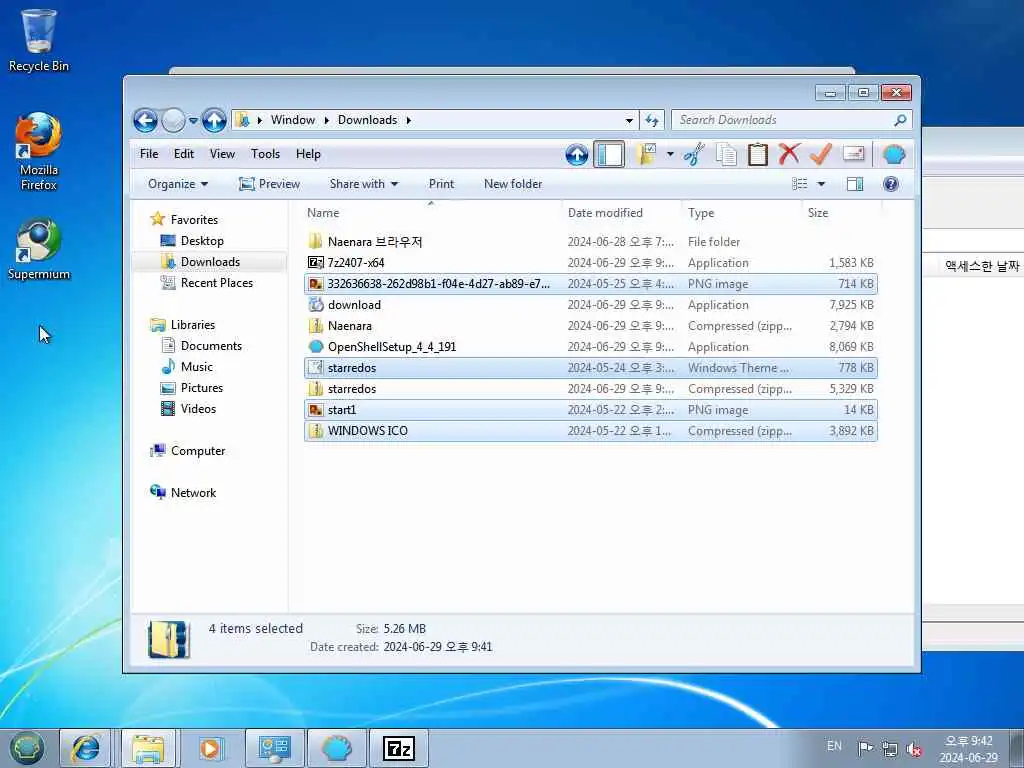The image size is (1024, 768).
Task: Open the Pictures library
Action: 201,388
